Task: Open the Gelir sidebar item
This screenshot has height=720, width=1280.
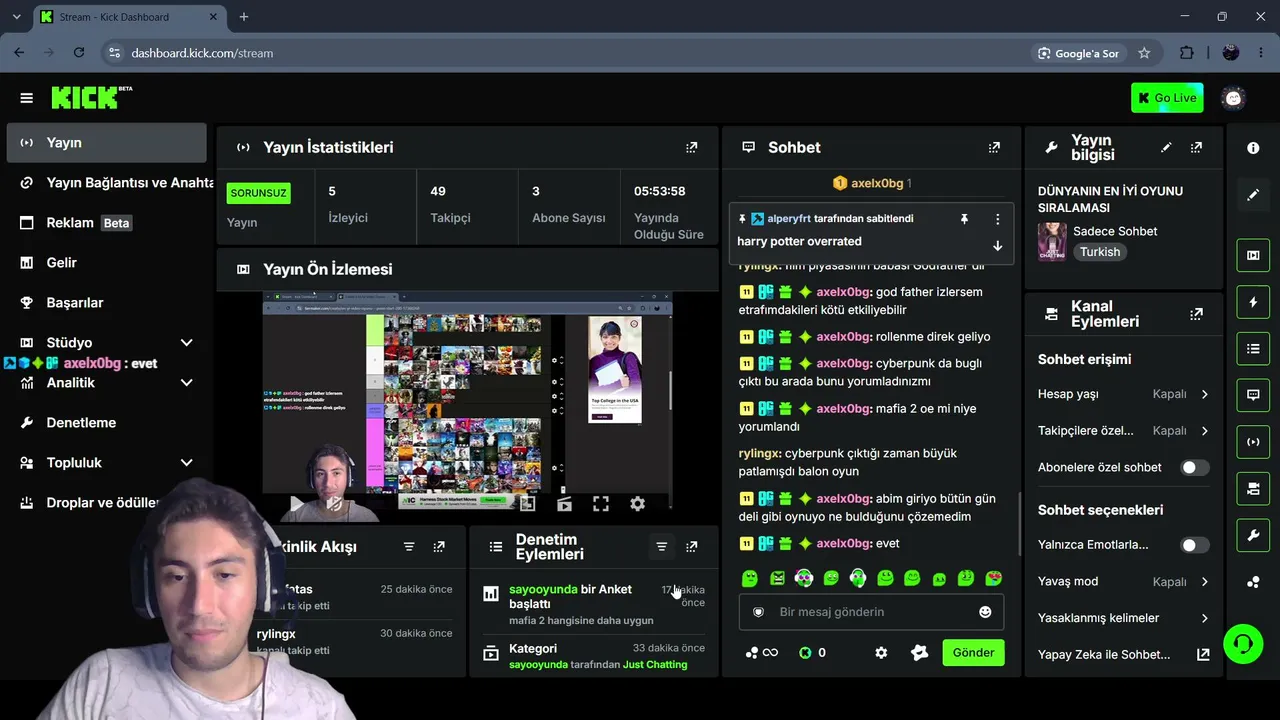Action: pos(106,263)
